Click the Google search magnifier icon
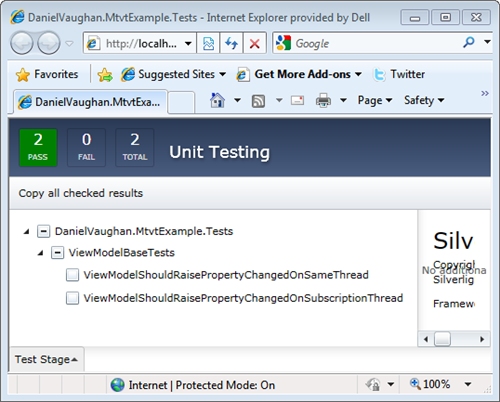The height and width of the screenshot is (402, 500). [x=469, y=42]
